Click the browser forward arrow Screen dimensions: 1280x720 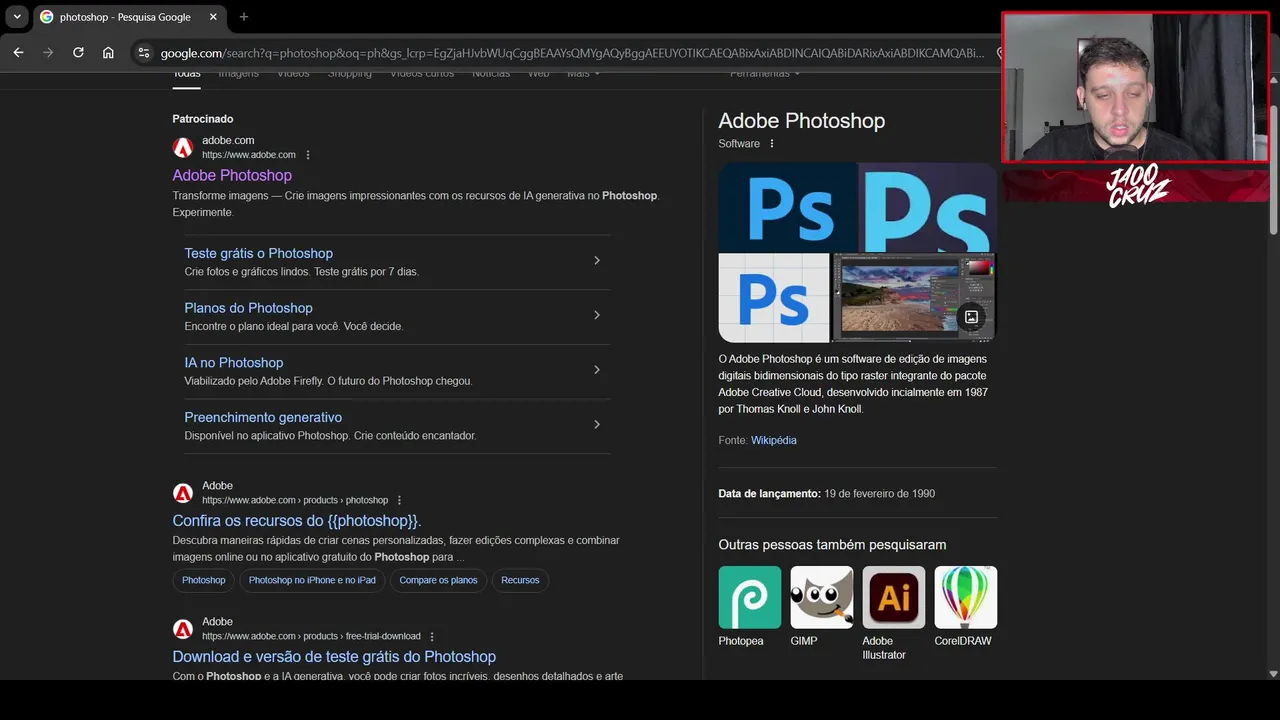pos(48,53)
